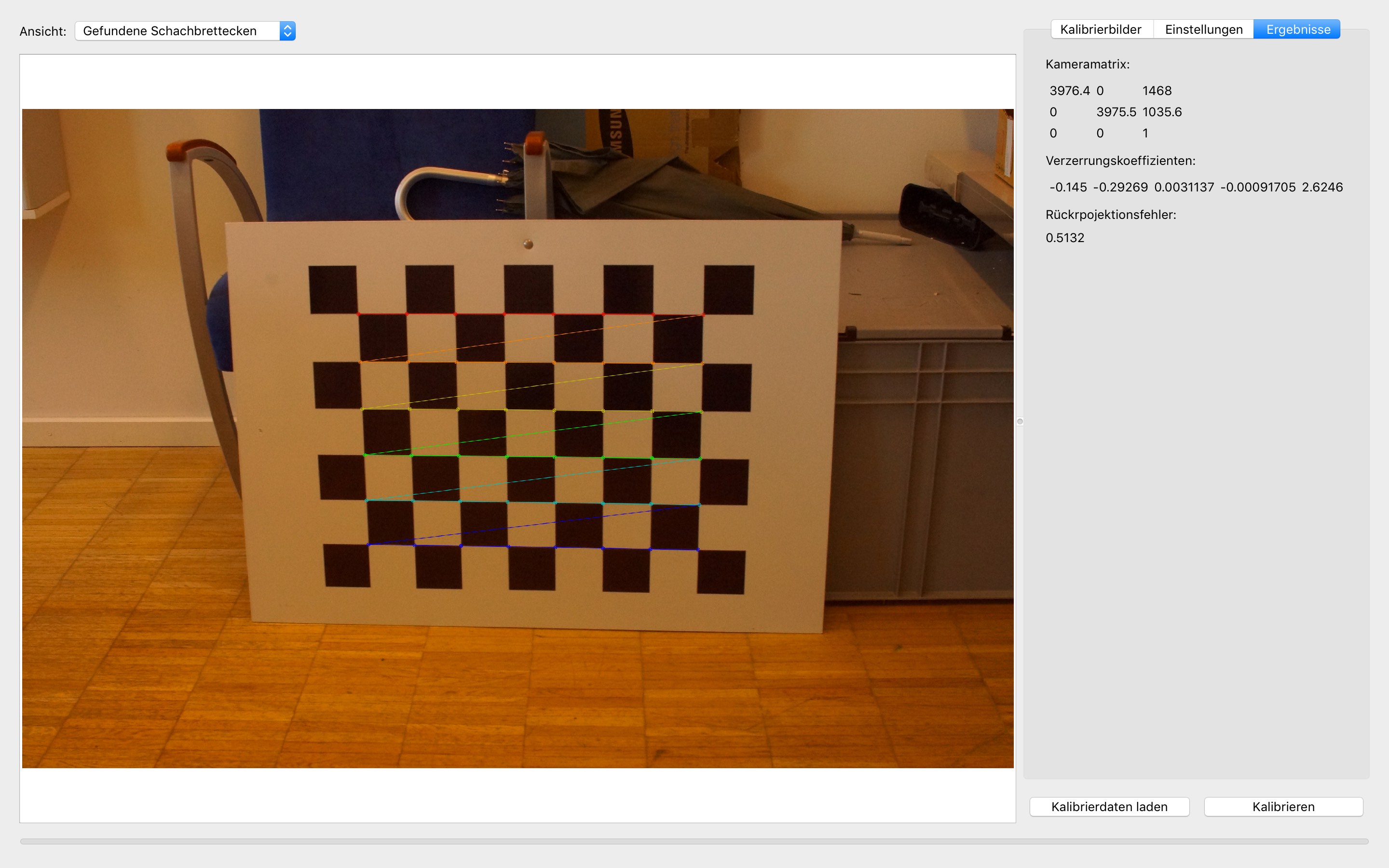Screen dimensions: 1389x868
Task: Switch to the Kalibrierbilder tab
Action: (1100, 29)
